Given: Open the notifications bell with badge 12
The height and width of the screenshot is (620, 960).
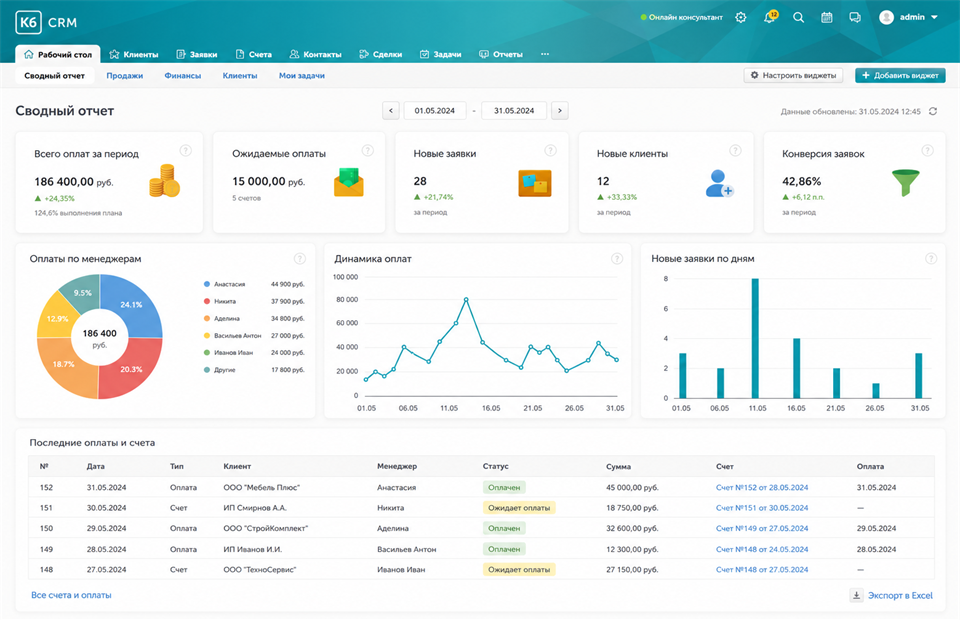Looking at the screenshot, I should pos(770,17).
